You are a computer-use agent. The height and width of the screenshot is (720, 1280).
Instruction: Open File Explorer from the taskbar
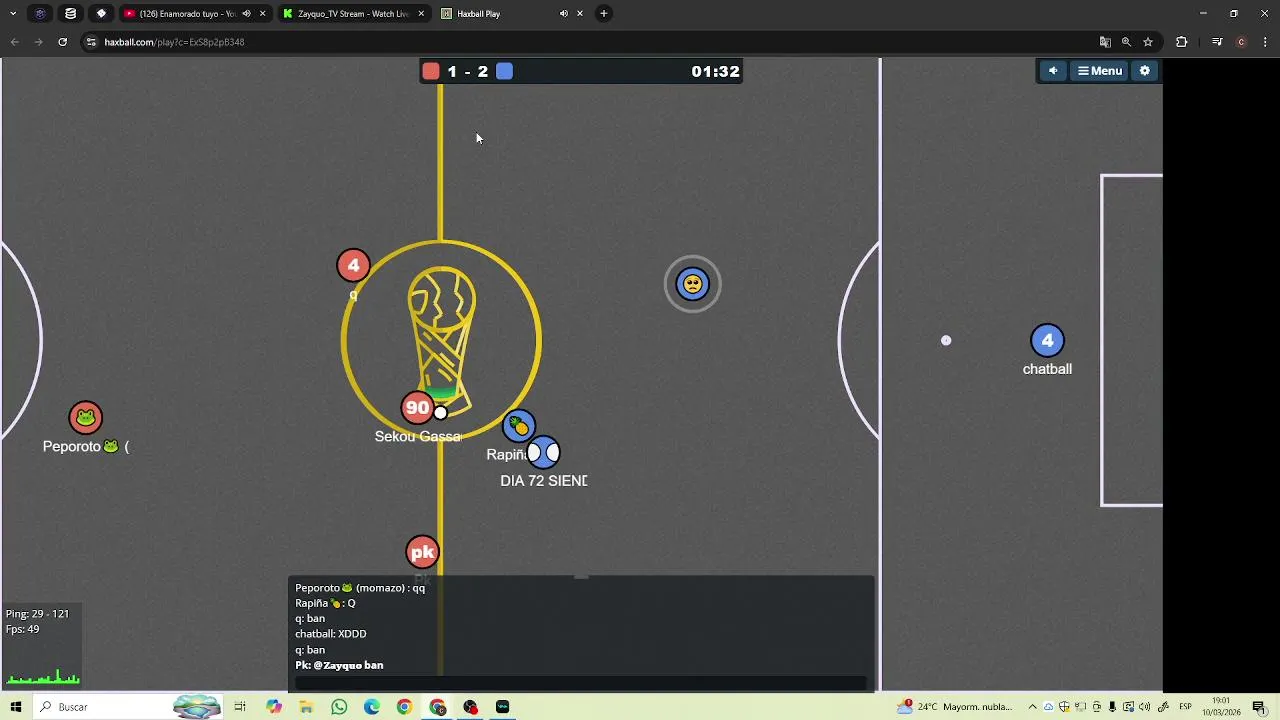[306, 707]
